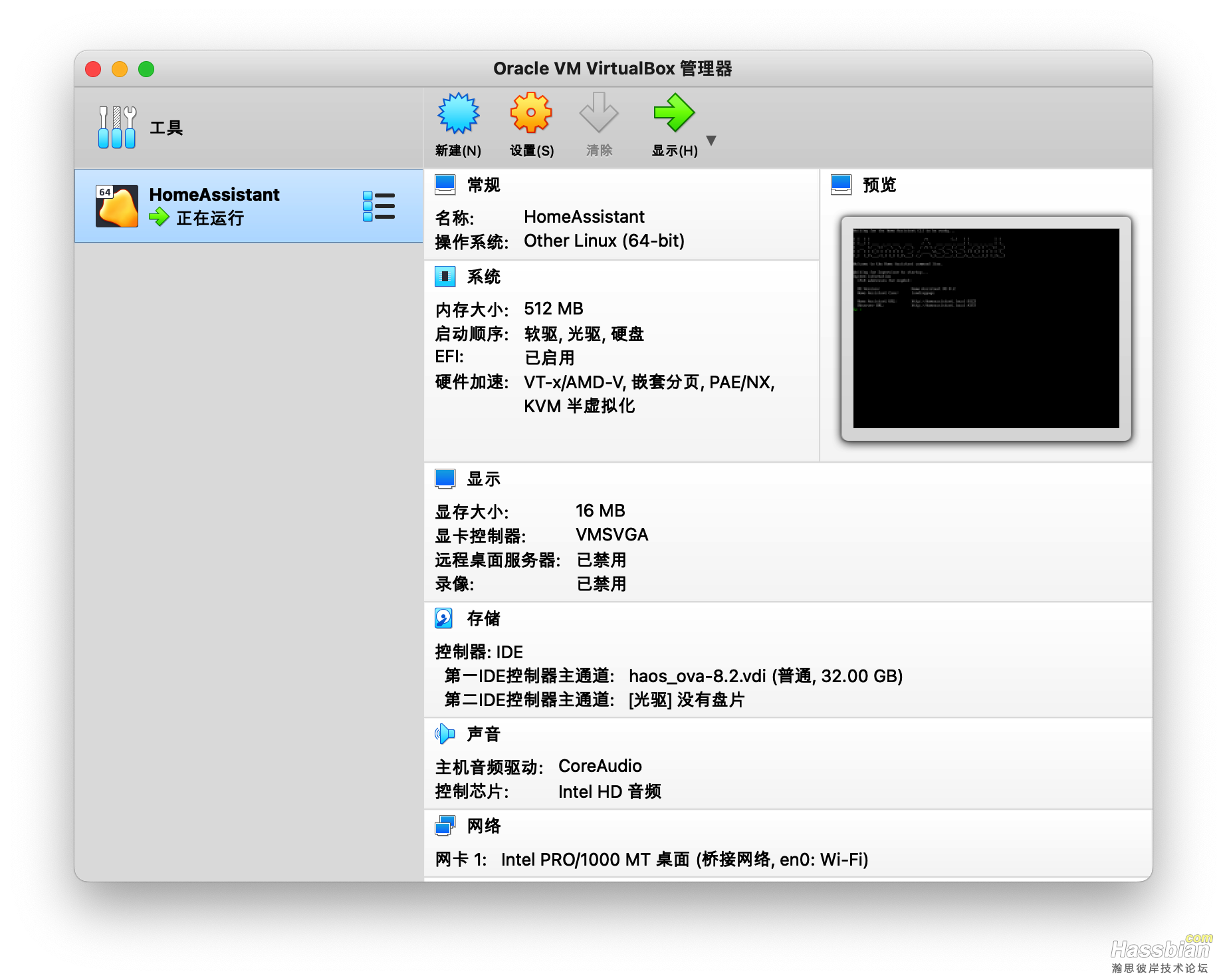Open the 存储 section heading
The image size is (1227, 980).
tap(483, 618)
